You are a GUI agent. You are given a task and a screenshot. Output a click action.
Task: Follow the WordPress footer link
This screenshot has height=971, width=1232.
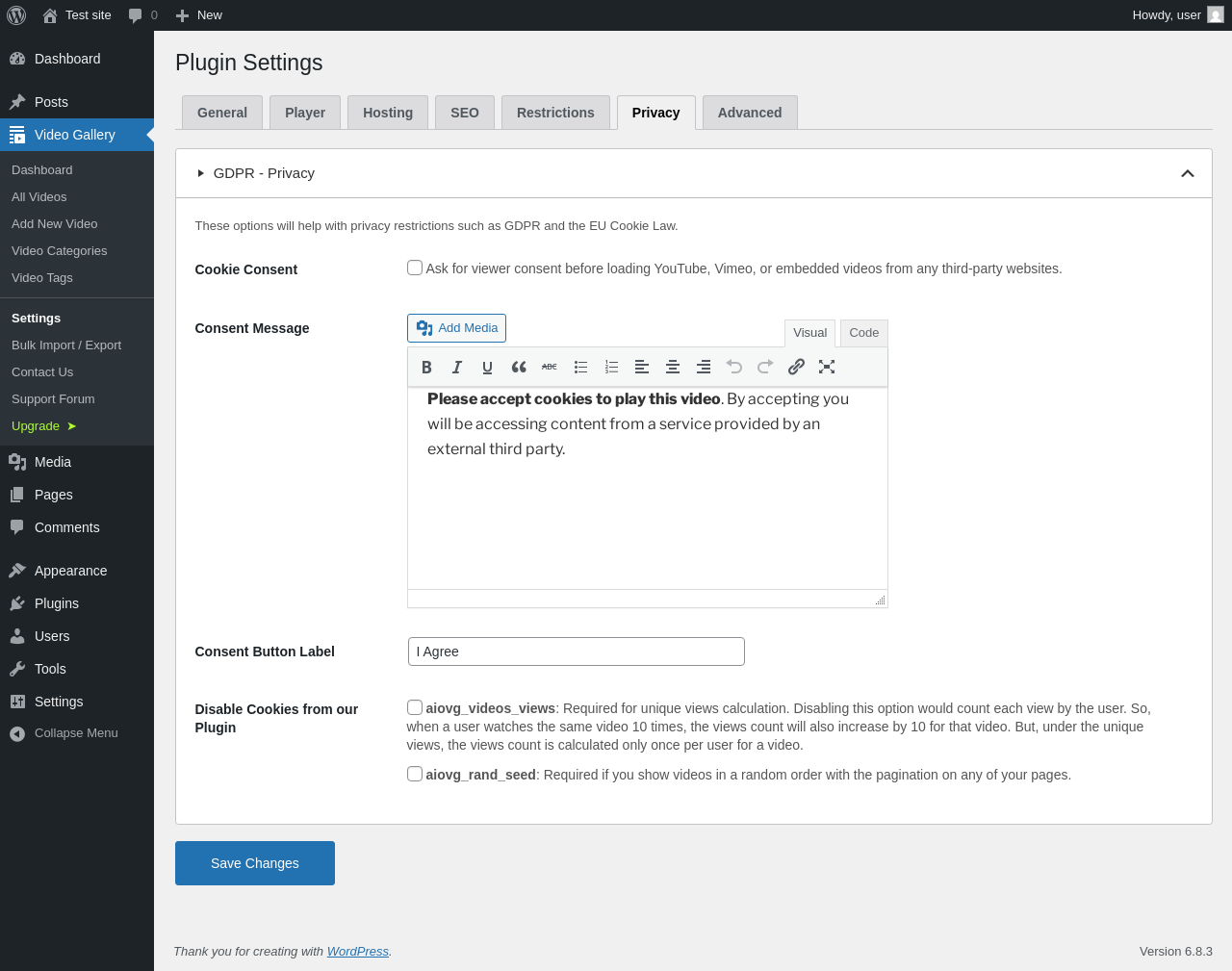(358, 952)
